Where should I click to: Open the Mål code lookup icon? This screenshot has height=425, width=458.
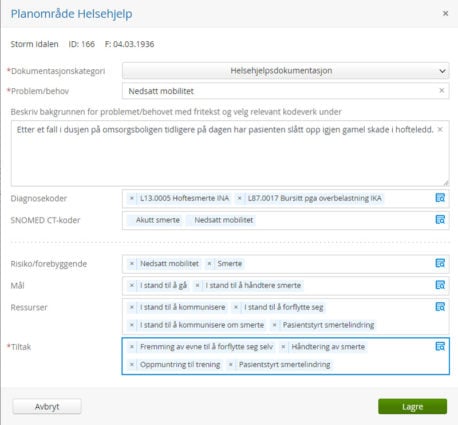(x=440, y=285)
